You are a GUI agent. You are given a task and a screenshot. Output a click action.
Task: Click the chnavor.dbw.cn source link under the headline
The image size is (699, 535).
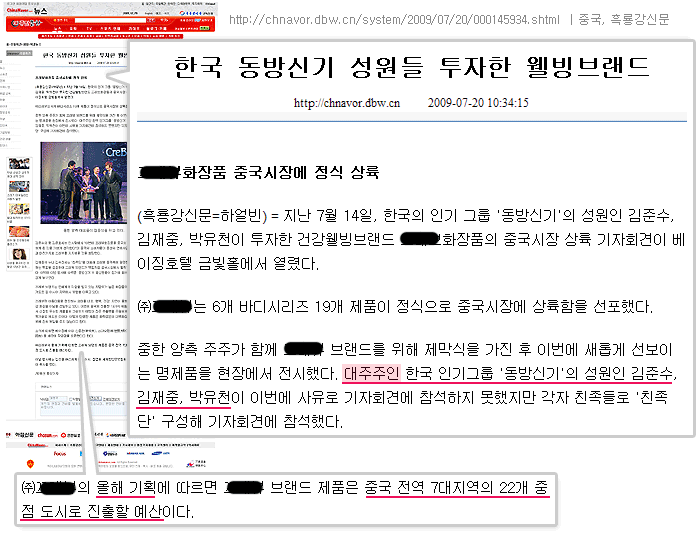click(347, 102)
